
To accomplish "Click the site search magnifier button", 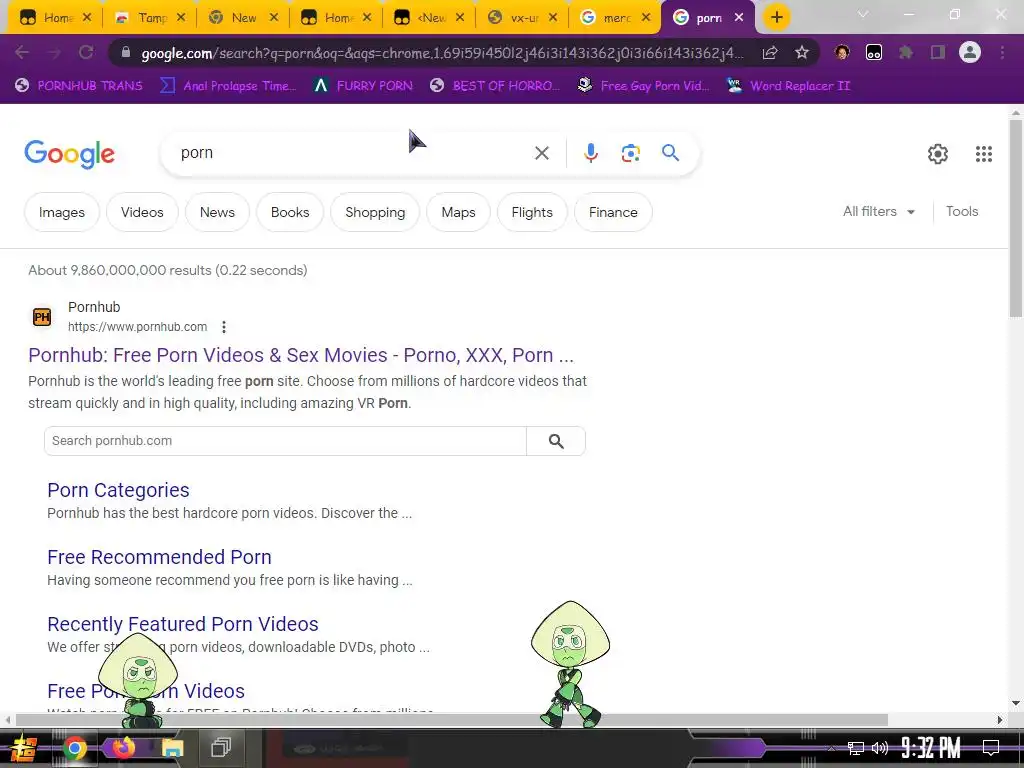I will coord(556,441).
